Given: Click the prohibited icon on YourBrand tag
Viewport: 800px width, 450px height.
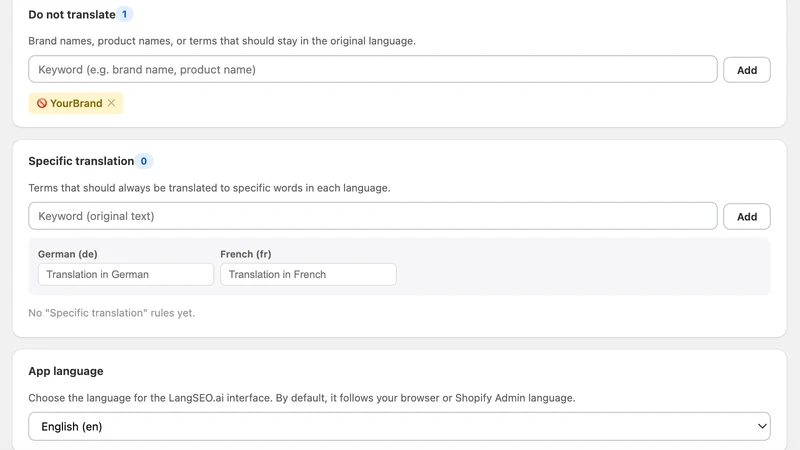Looking at the screenshot, I should [x=42, y=103].
